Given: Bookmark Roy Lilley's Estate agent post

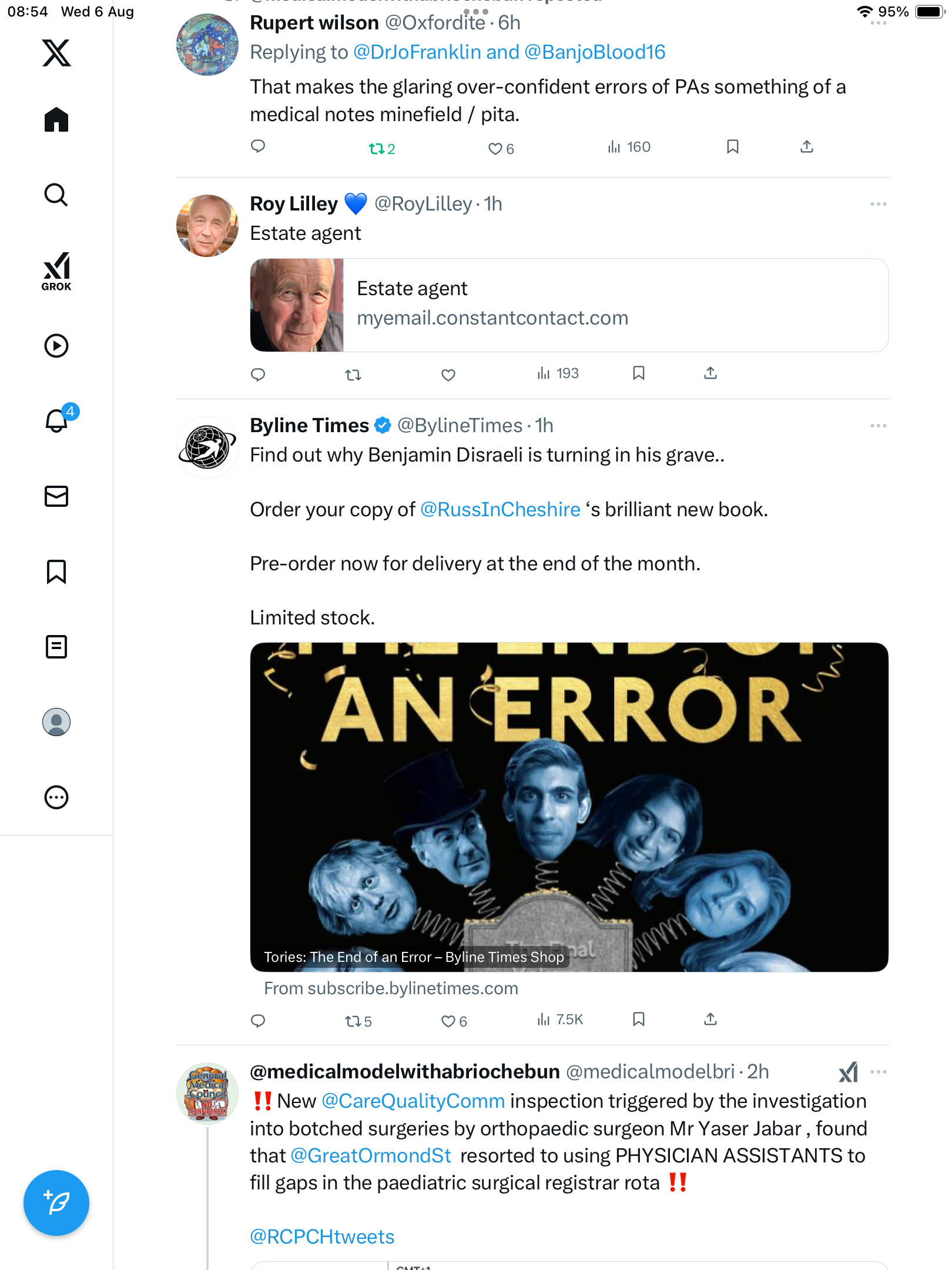Looking at the screenshot, I should pos(639,373).
